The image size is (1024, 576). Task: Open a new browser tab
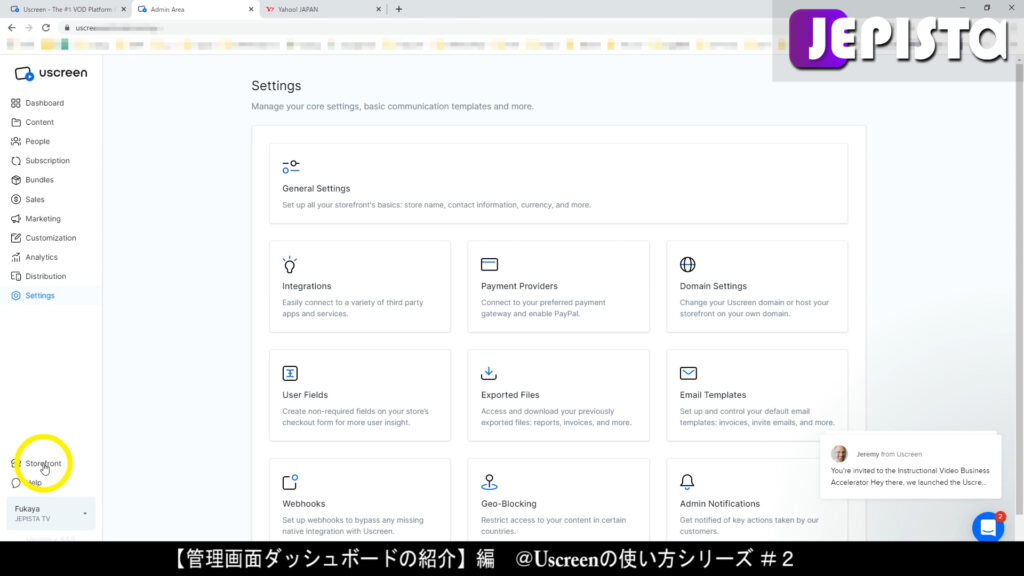tap(399, 9)
